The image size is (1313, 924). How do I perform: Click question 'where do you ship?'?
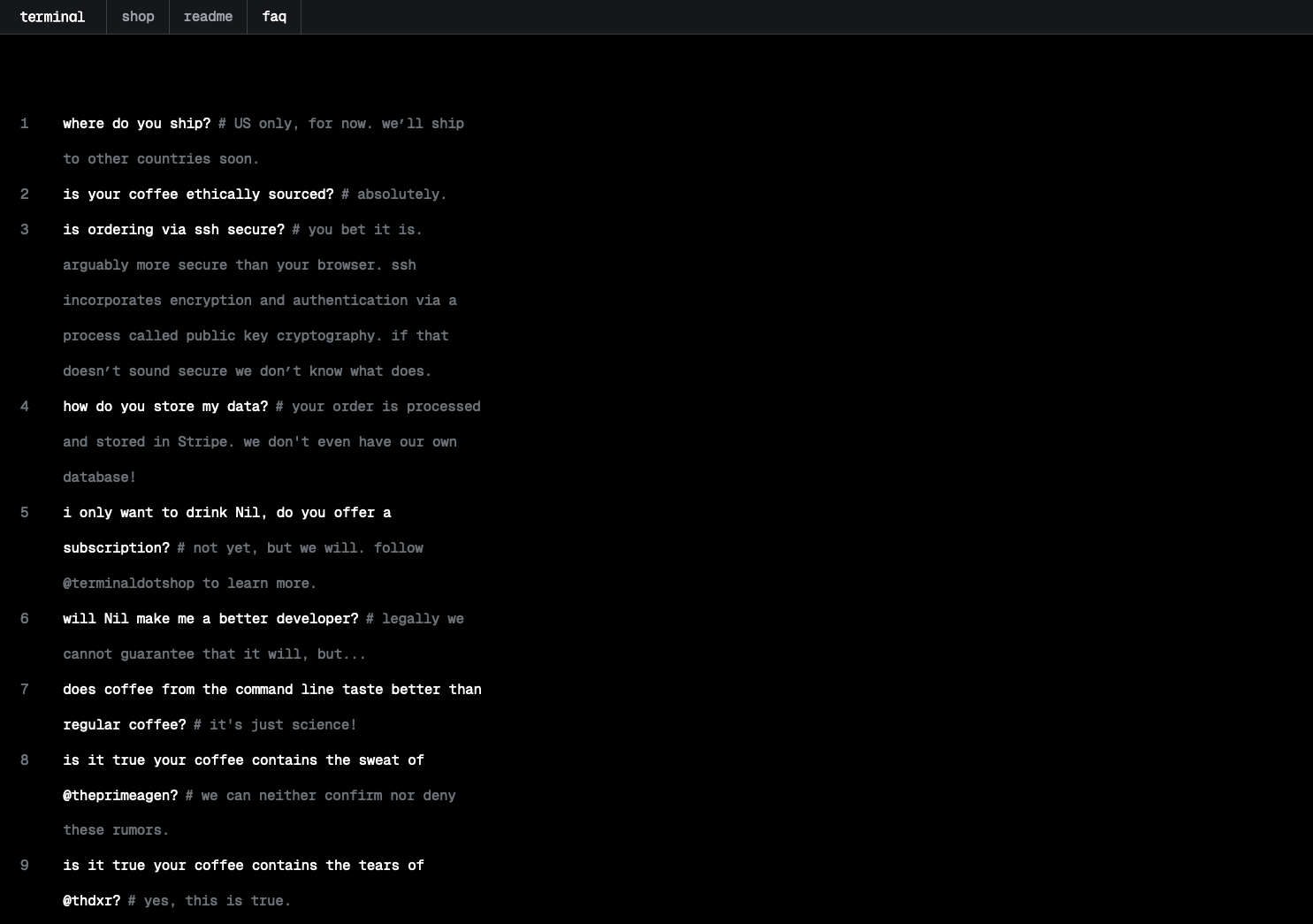136,124
